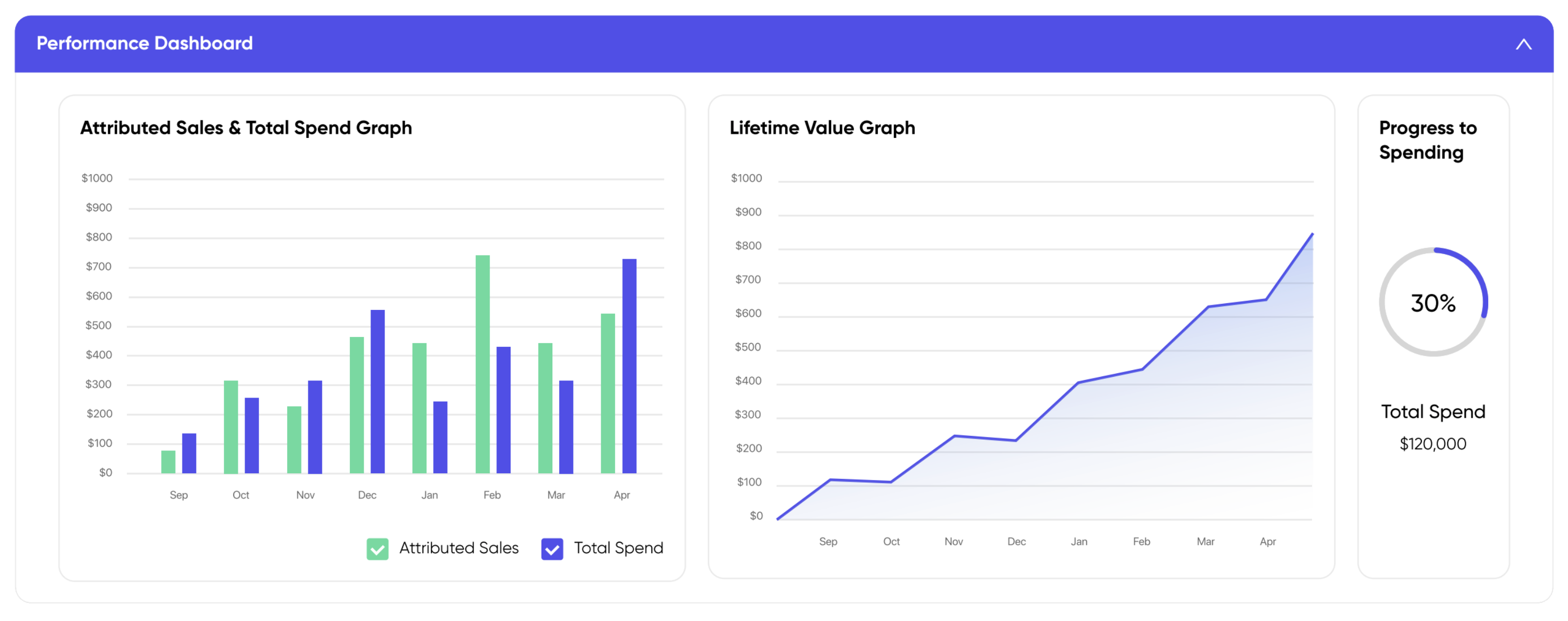This screenshot has width=1568, height=621.
Task: Click the Attributed Sales legend label
Action: [459, 548]
